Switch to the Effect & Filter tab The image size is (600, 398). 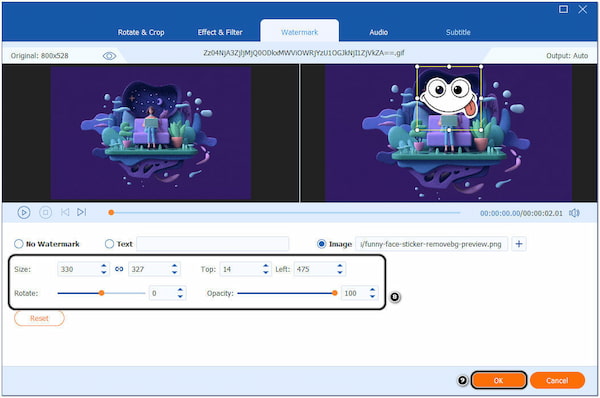click(x=220, y=32)
